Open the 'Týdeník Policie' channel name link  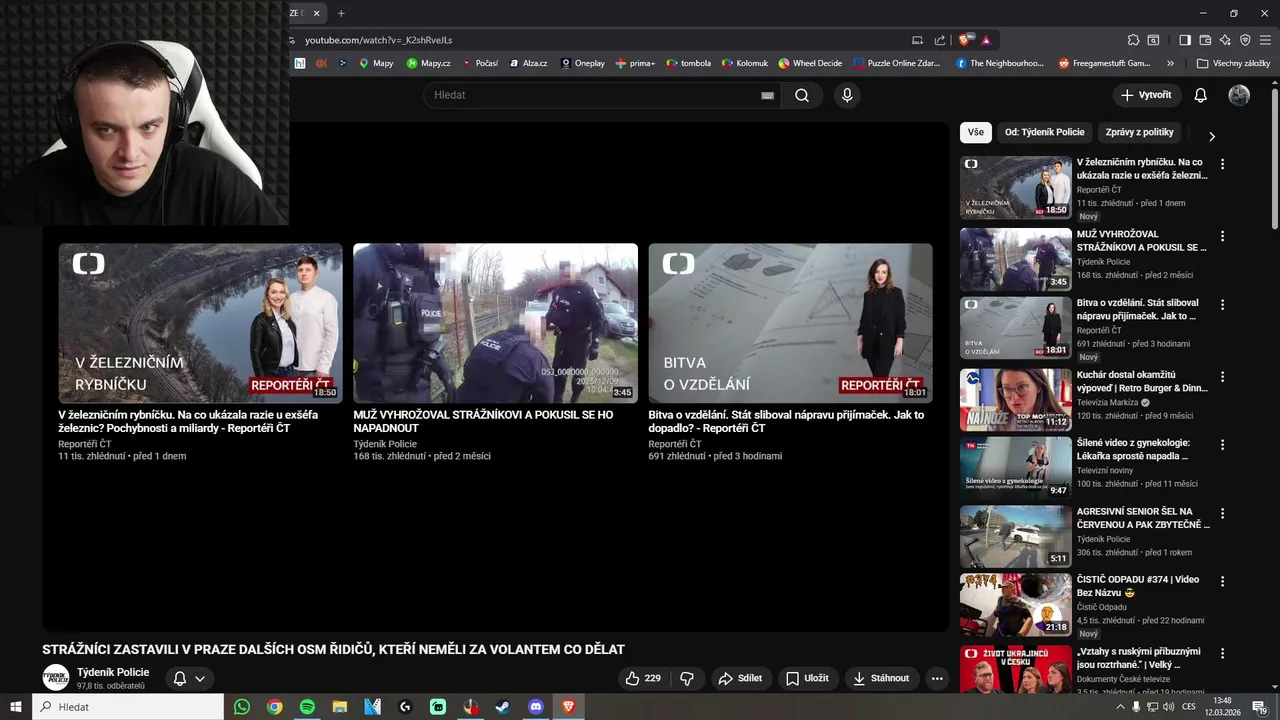pos(113,672)
